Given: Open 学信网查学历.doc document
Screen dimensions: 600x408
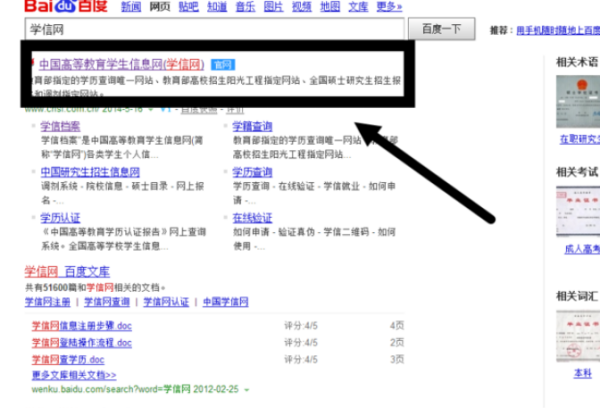Looking at the screenshot, I should (x=68, y=360).
